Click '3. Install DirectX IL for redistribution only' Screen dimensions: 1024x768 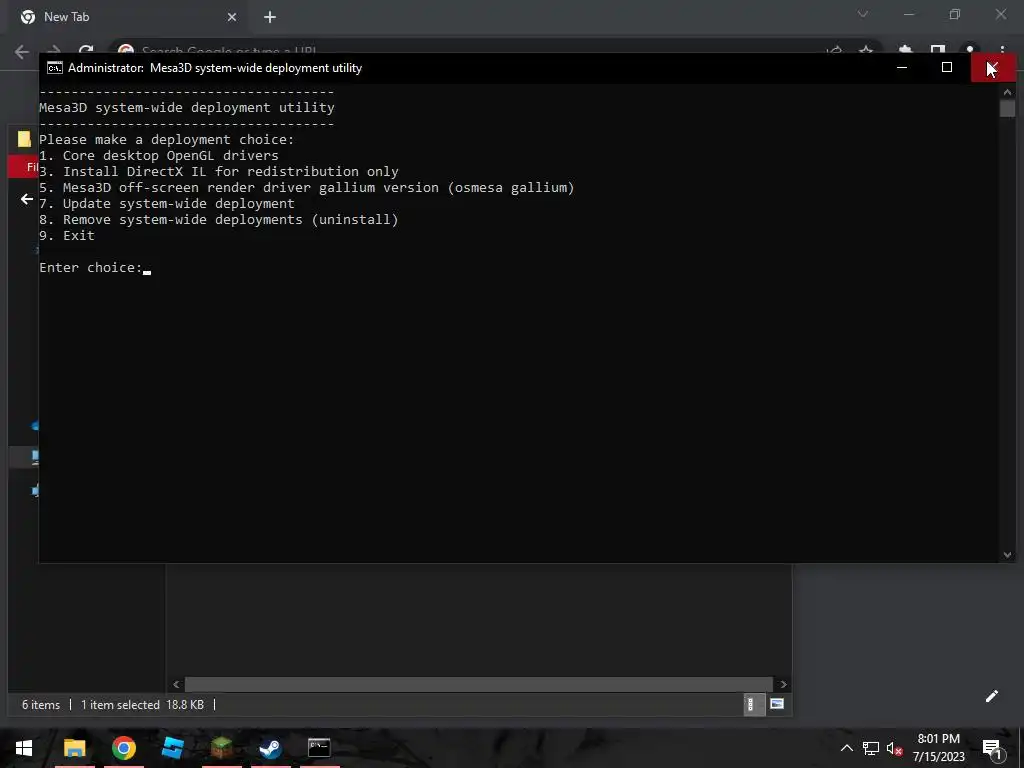coord(219,172)
